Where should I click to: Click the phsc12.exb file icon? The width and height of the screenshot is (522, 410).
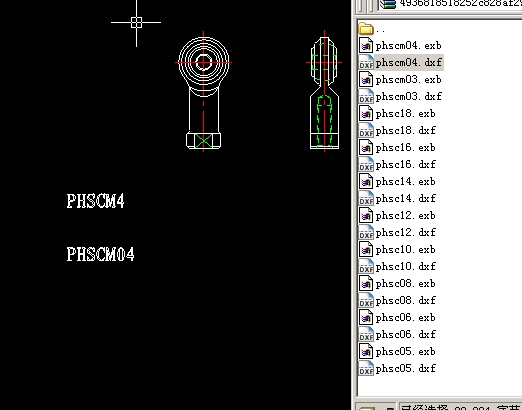[366, 215]
